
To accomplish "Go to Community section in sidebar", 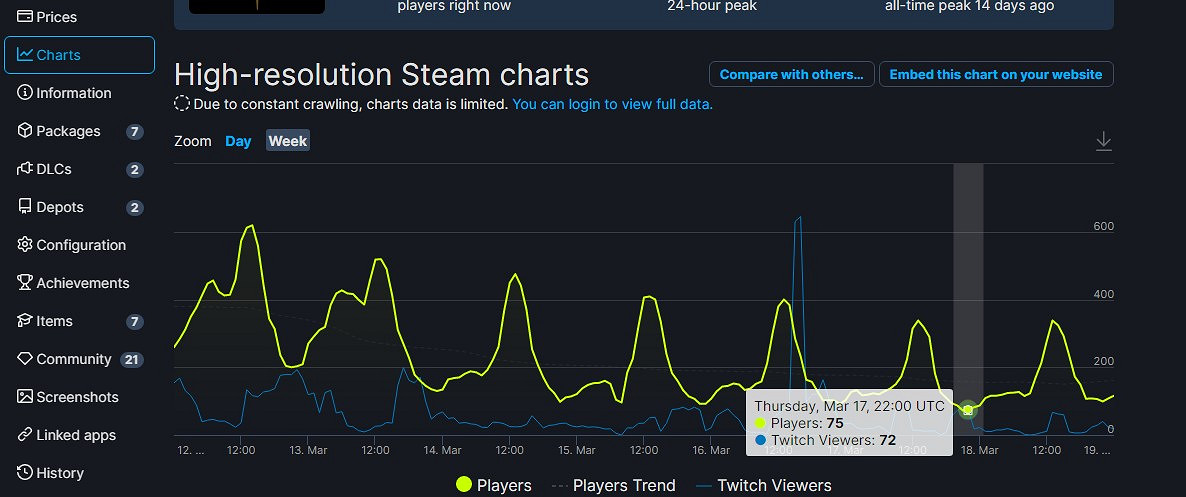I will click(73, 359).
